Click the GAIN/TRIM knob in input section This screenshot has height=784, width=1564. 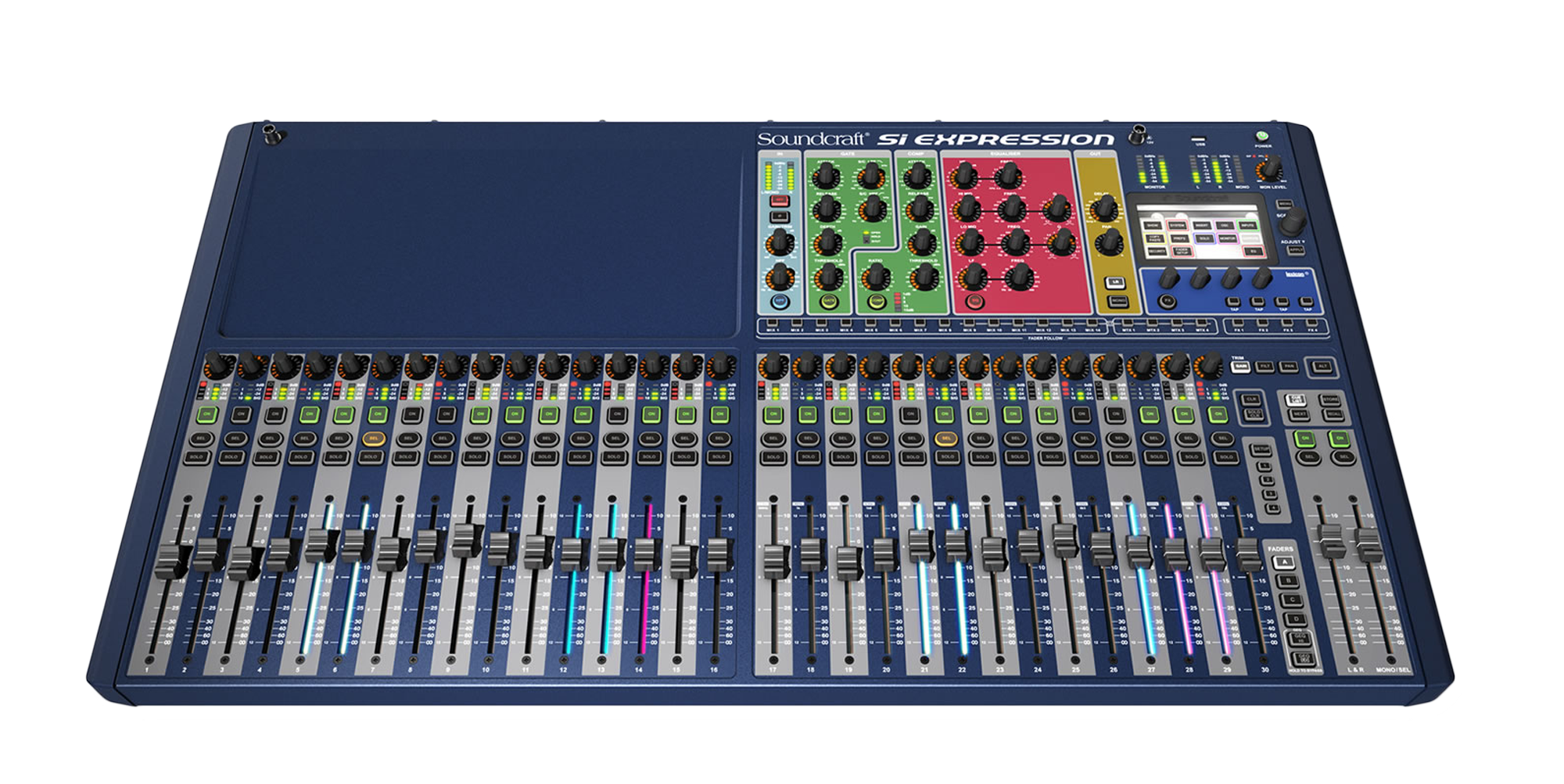(x=779, y=244)
